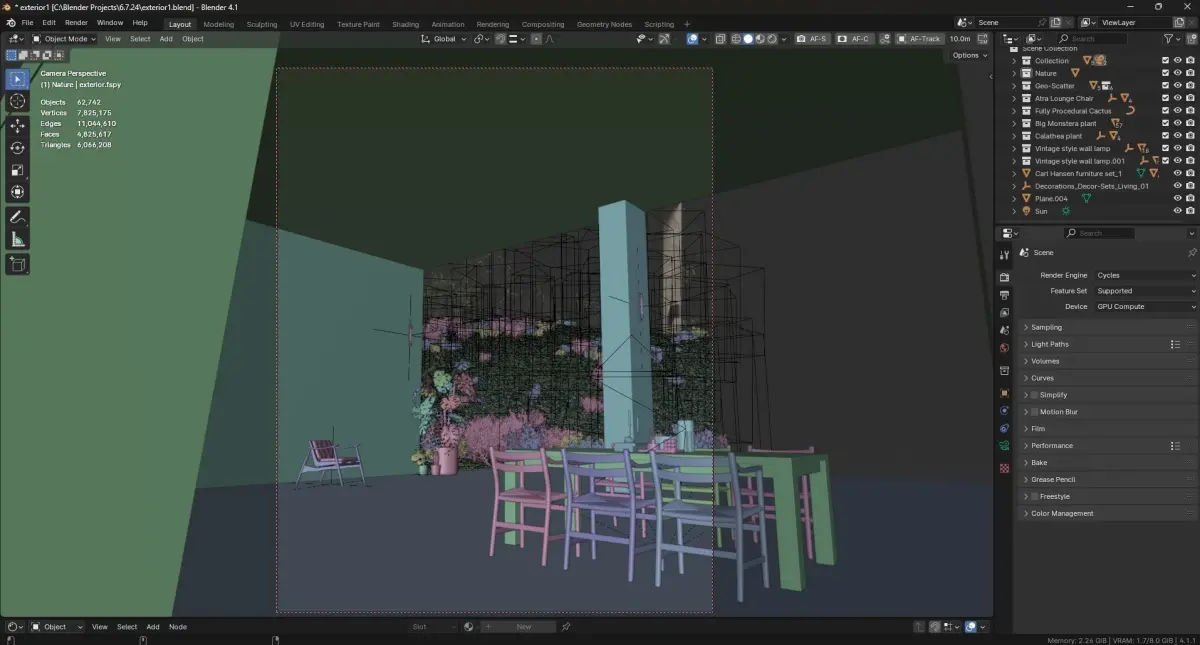
Task: Switch to rendered viewport shading
Action: click(x=773, y=39)
